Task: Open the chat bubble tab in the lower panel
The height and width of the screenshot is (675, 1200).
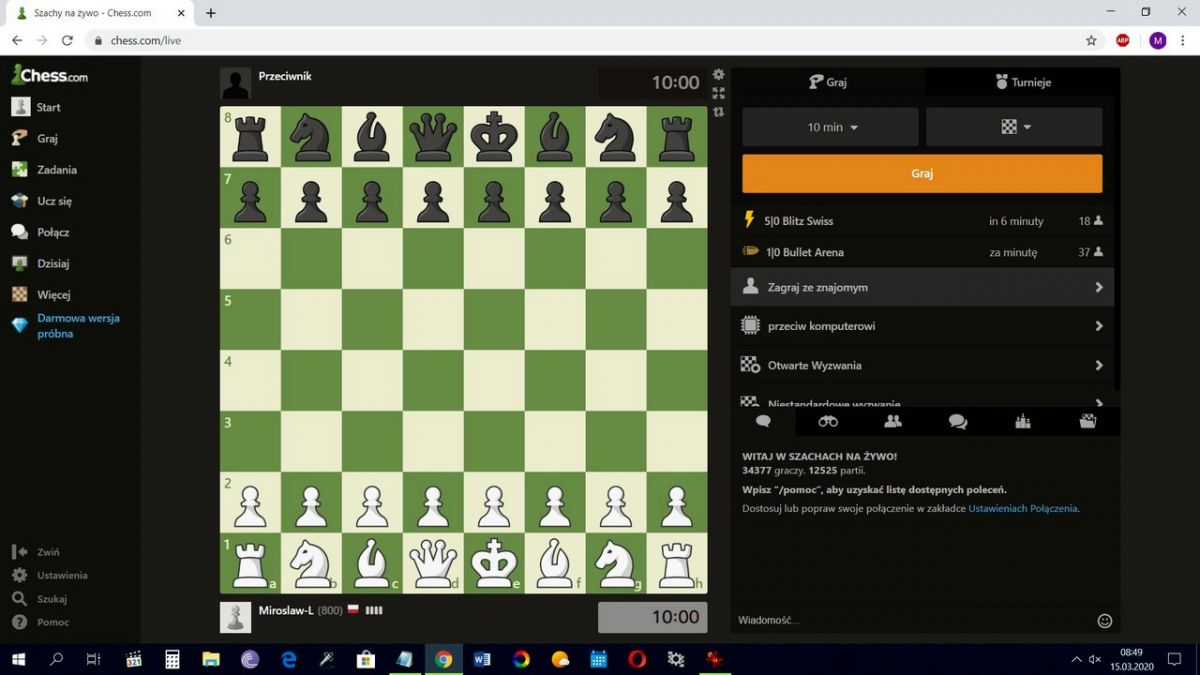Action: point(763,421)
